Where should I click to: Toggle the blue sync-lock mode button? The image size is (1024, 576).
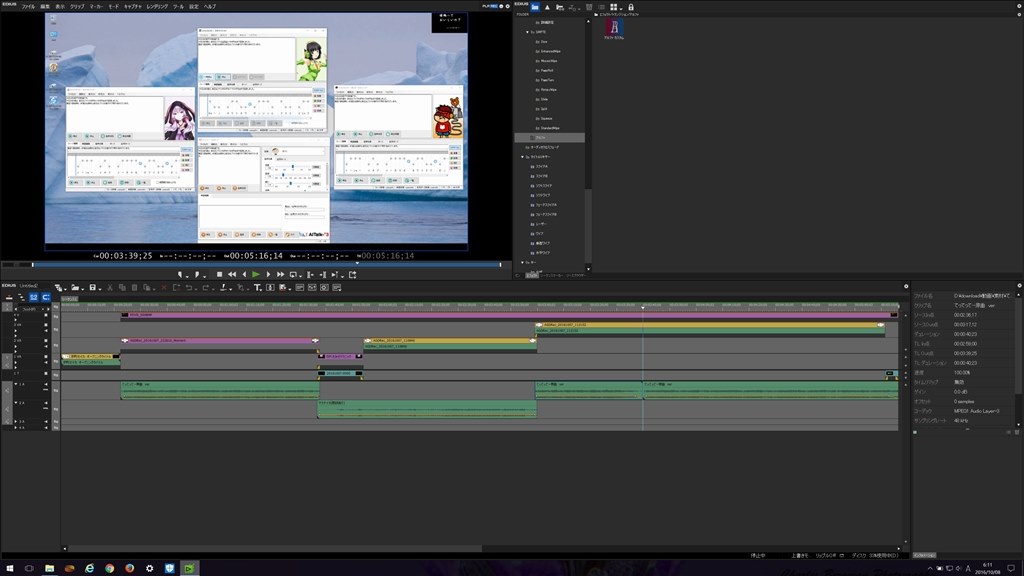[x=46, y=297]
